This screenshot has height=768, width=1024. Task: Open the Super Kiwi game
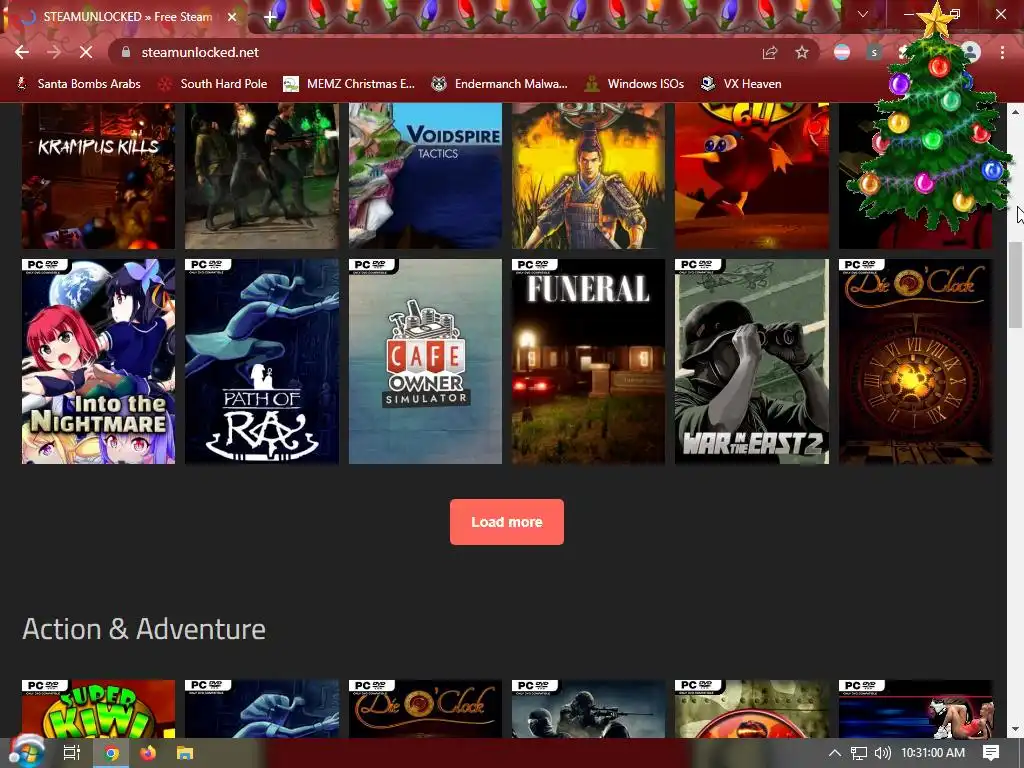coord(99,709)
